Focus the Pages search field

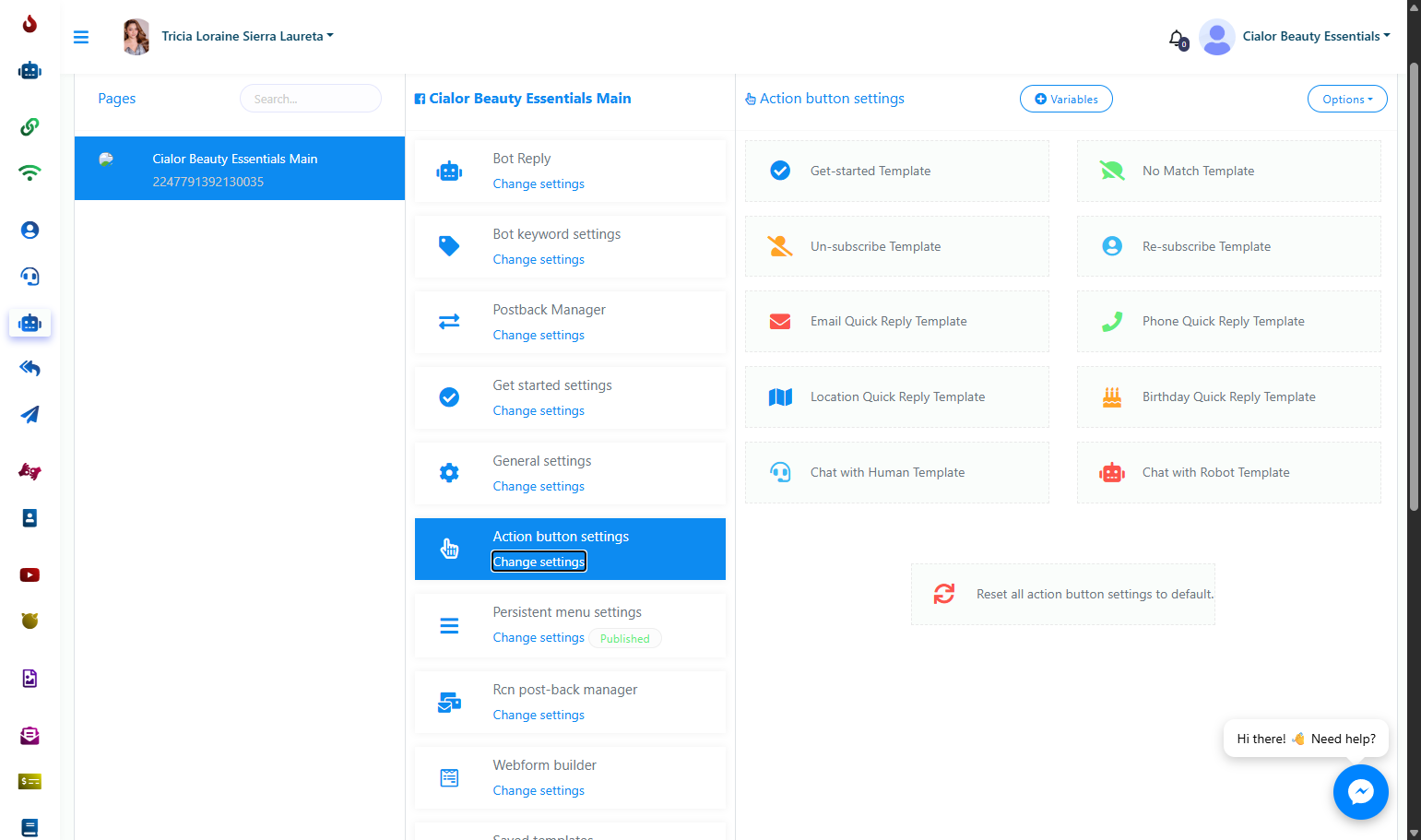tap(311, 99)
